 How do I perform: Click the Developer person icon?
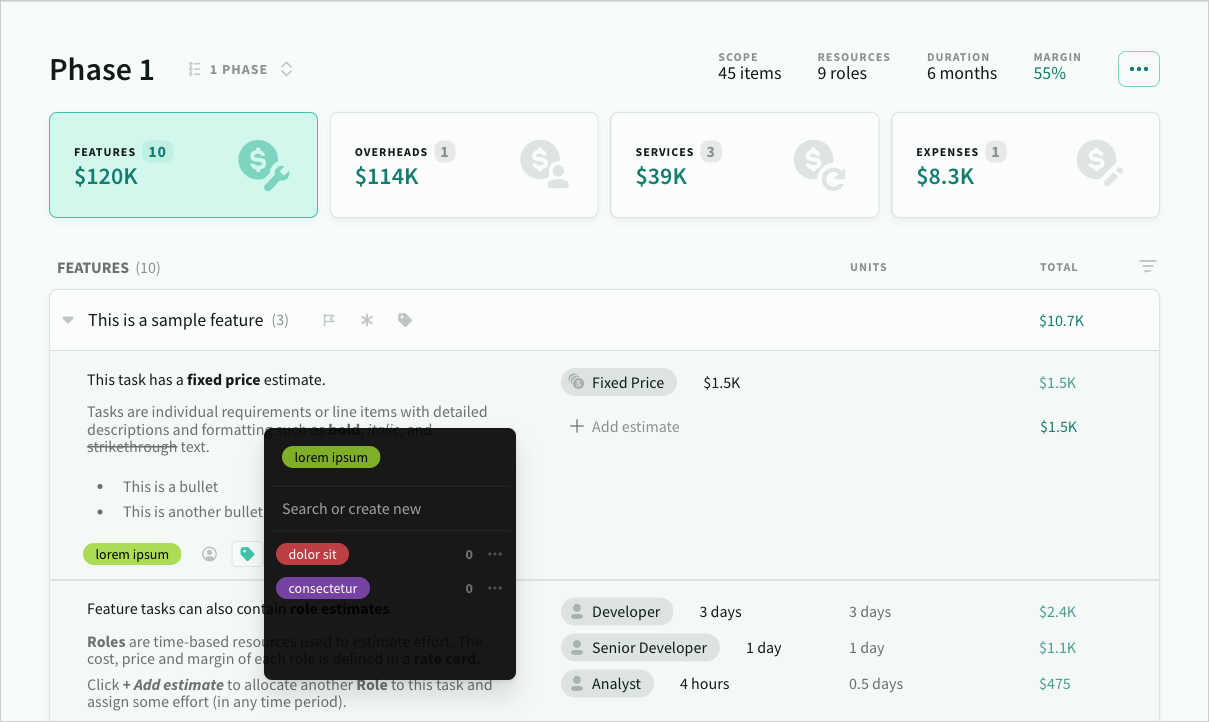pos(576,612)
